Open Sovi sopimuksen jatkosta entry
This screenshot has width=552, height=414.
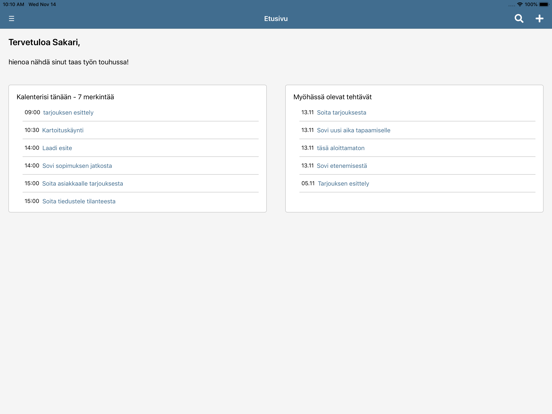tap(77, 166)
